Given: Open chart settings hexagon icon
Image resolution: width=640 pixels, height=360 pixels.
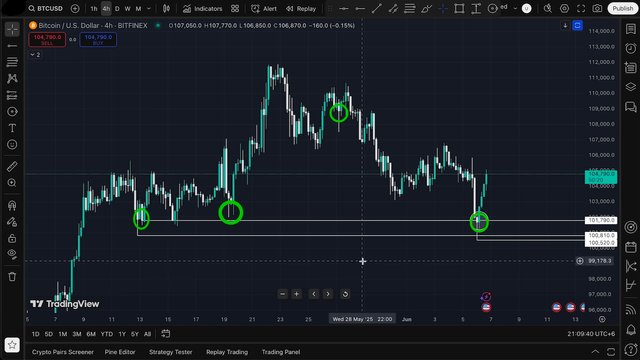Looking at the screenshot, I should pos(564,8).
